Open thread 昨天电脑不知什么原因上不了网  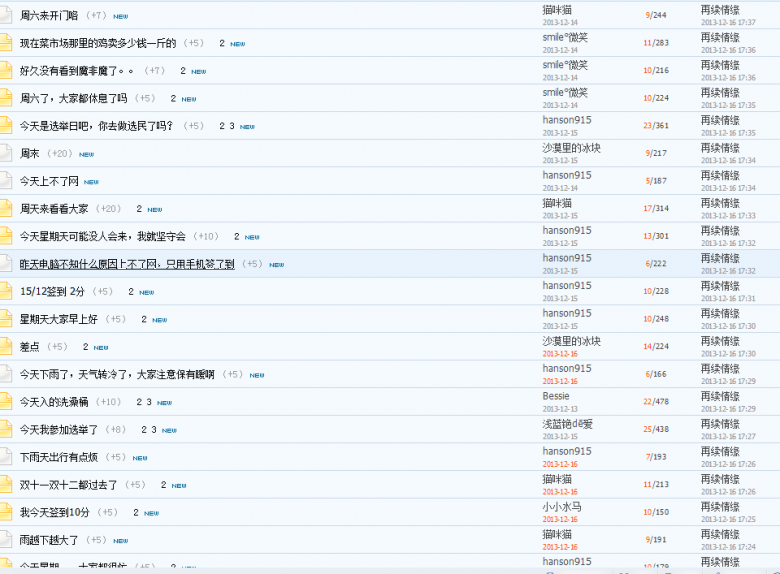coord(127,264)
